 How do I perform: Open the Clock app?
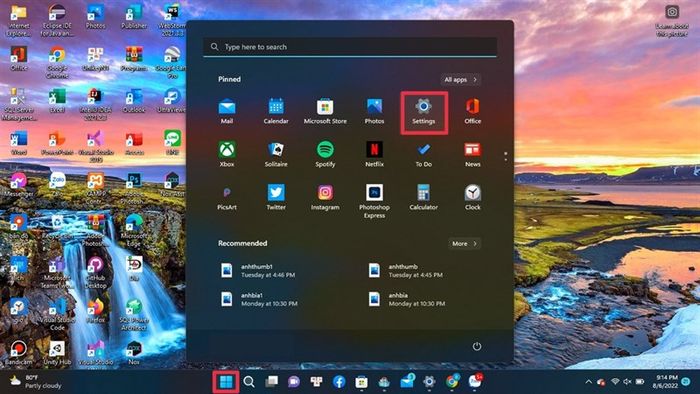tap(472, 197)
